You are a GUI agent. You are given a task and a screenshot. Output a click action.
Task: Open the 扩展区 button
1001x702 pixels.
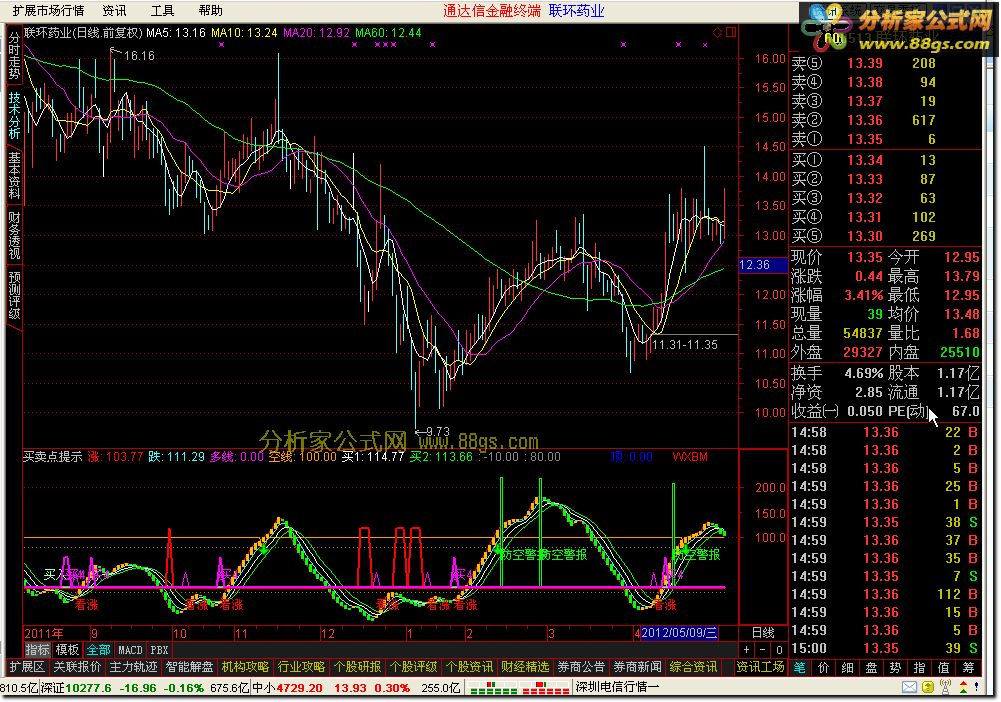(x=27, y=667)
